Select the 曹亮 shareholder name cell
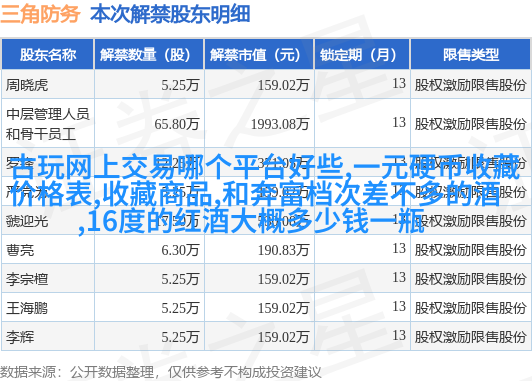The width and height of the screenshot is (532, 381). point(48,250)
